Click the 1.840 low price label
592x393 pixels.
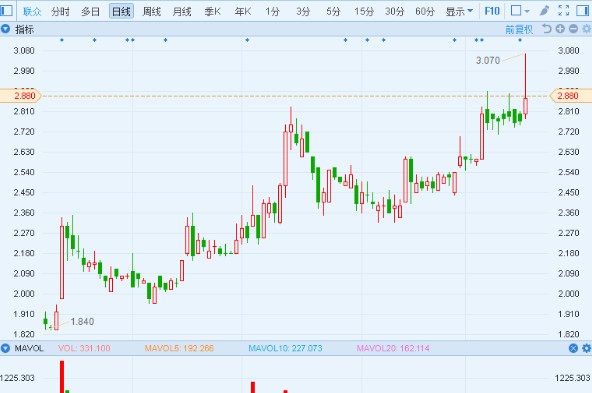tap(82, 322)
